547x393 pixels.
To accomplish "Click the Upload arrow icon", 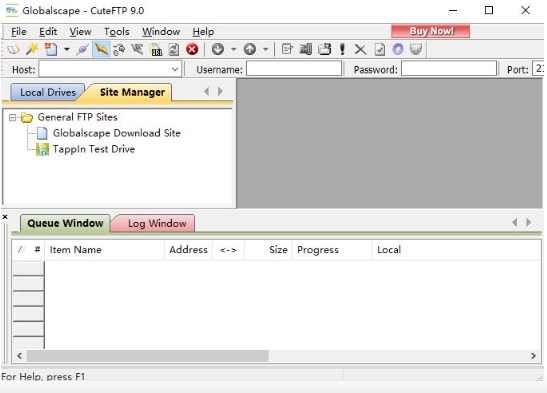I will (250, 49).
